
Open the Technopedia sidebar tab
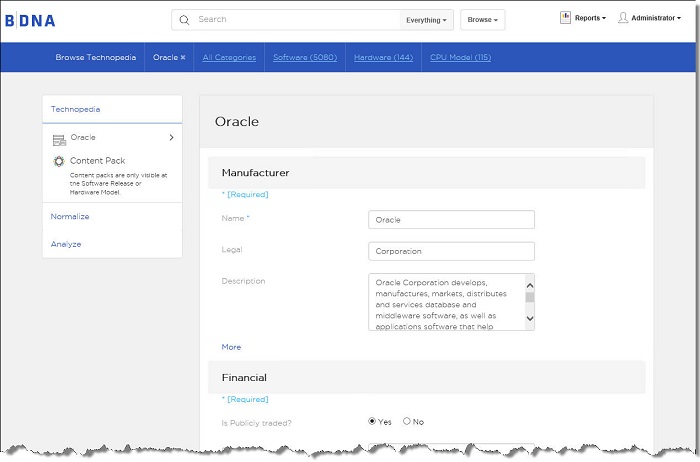(75, 109)
